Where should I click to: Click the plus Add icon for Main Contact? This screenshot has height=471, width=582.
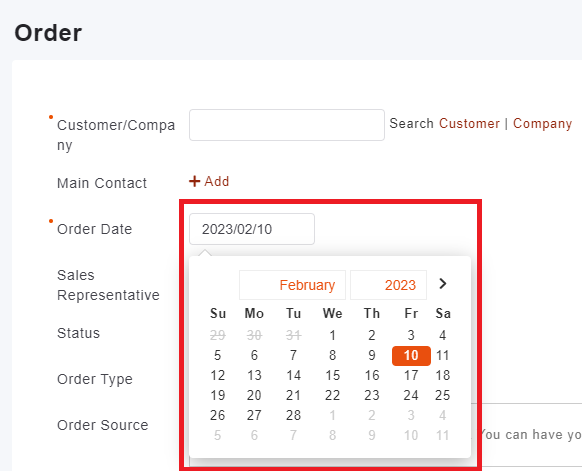click(x=194, y=181)
